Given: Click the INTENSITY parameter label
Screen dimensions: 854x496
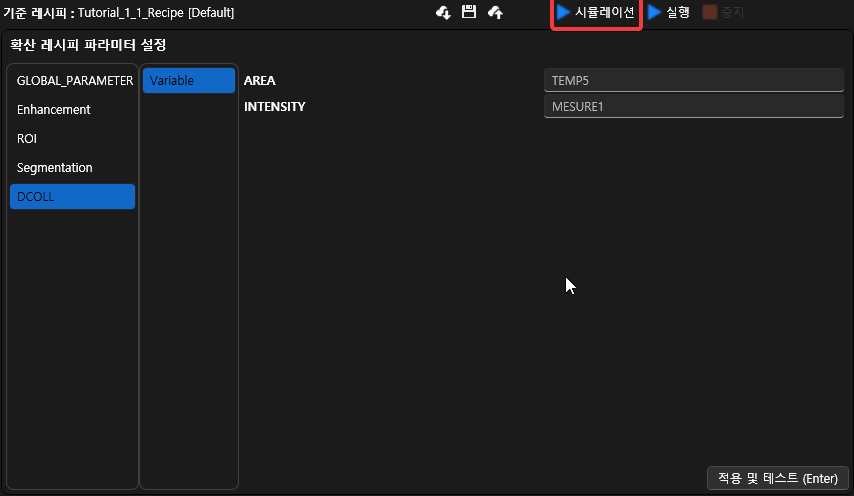Looking at the screenshot, I should click(x=275, y=106).
